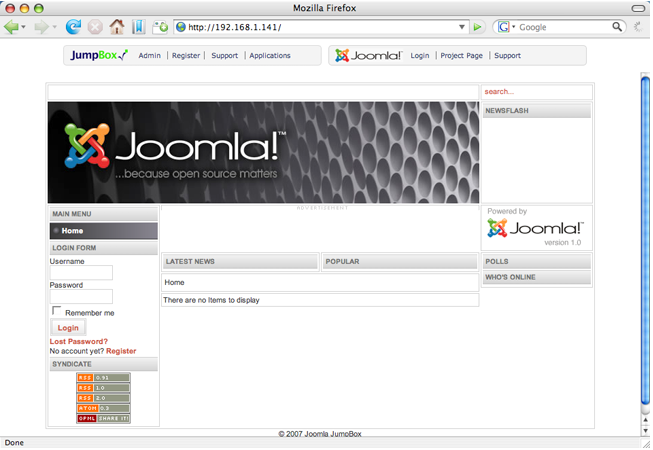Click the Powered by Joomla! logo
This screenshot has height=450, width=653.
point(536,228)
